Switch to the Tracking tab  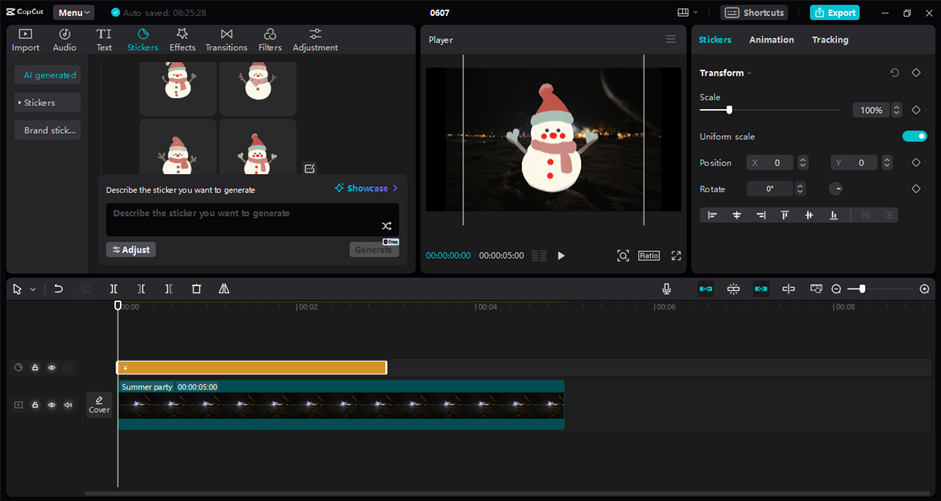830,40
